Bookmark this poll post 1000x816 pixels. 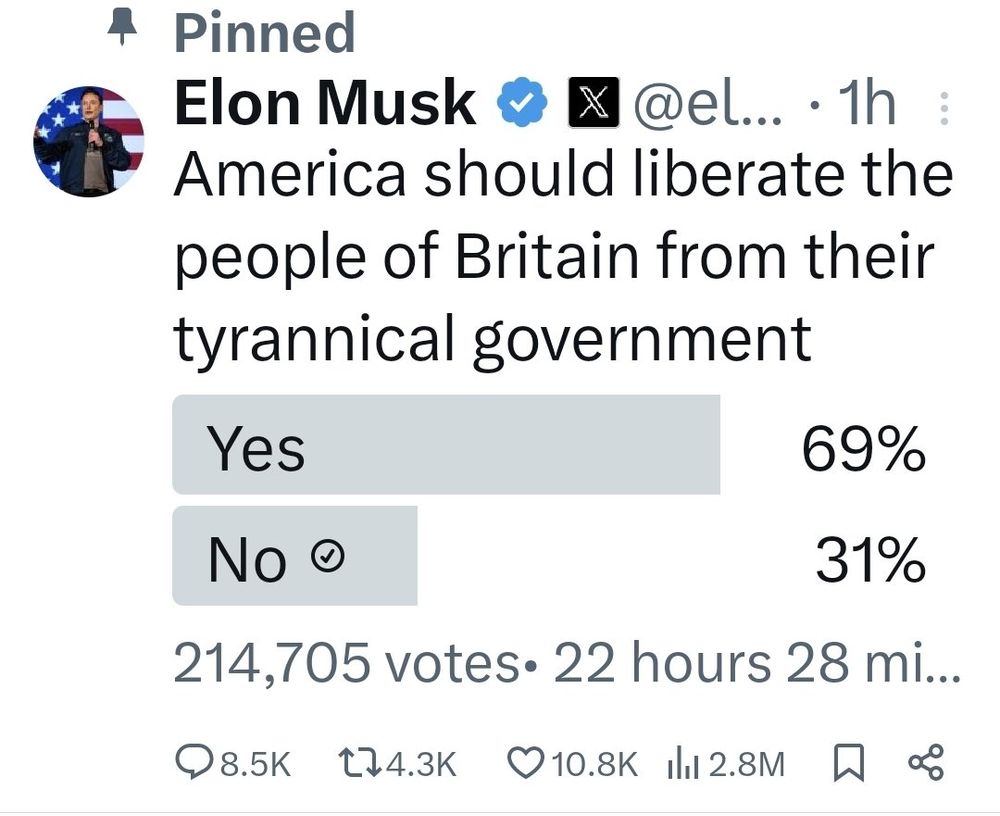[846, 764]
